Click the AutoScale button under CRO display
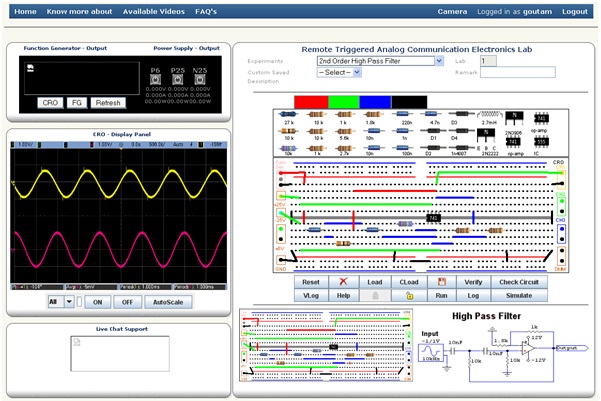The height and width of the screenshot is (401, 601). 168,301
